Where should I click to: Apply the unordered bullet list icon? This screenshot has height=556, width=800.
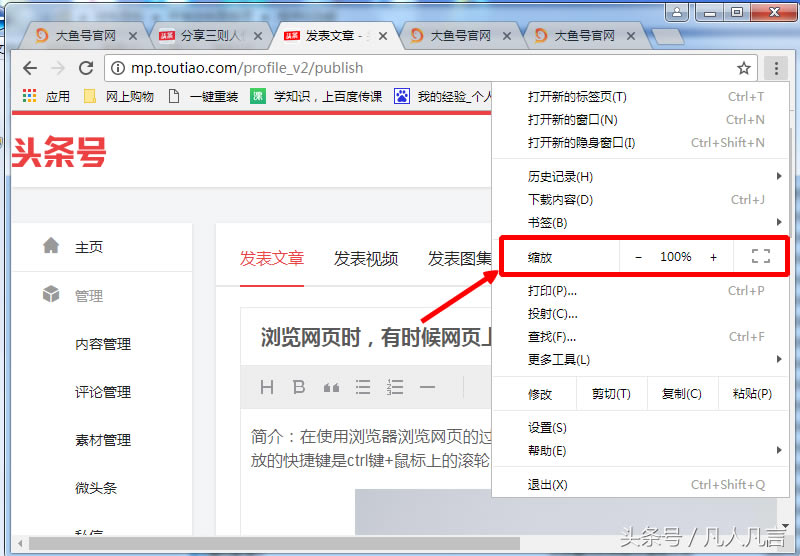(x=363, y=387)
